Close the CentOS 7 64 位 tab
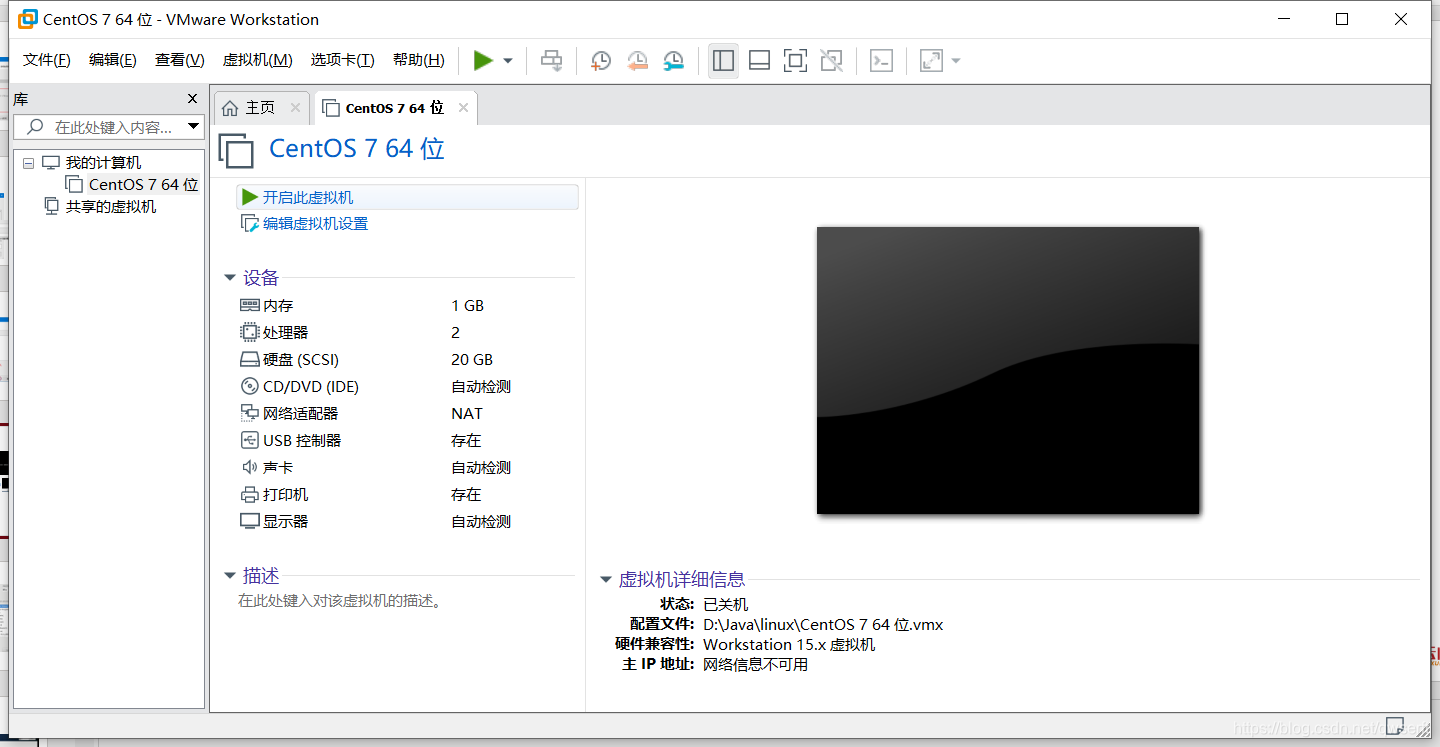The width and height of the screenshot is (1440, 747). (463, 108)
